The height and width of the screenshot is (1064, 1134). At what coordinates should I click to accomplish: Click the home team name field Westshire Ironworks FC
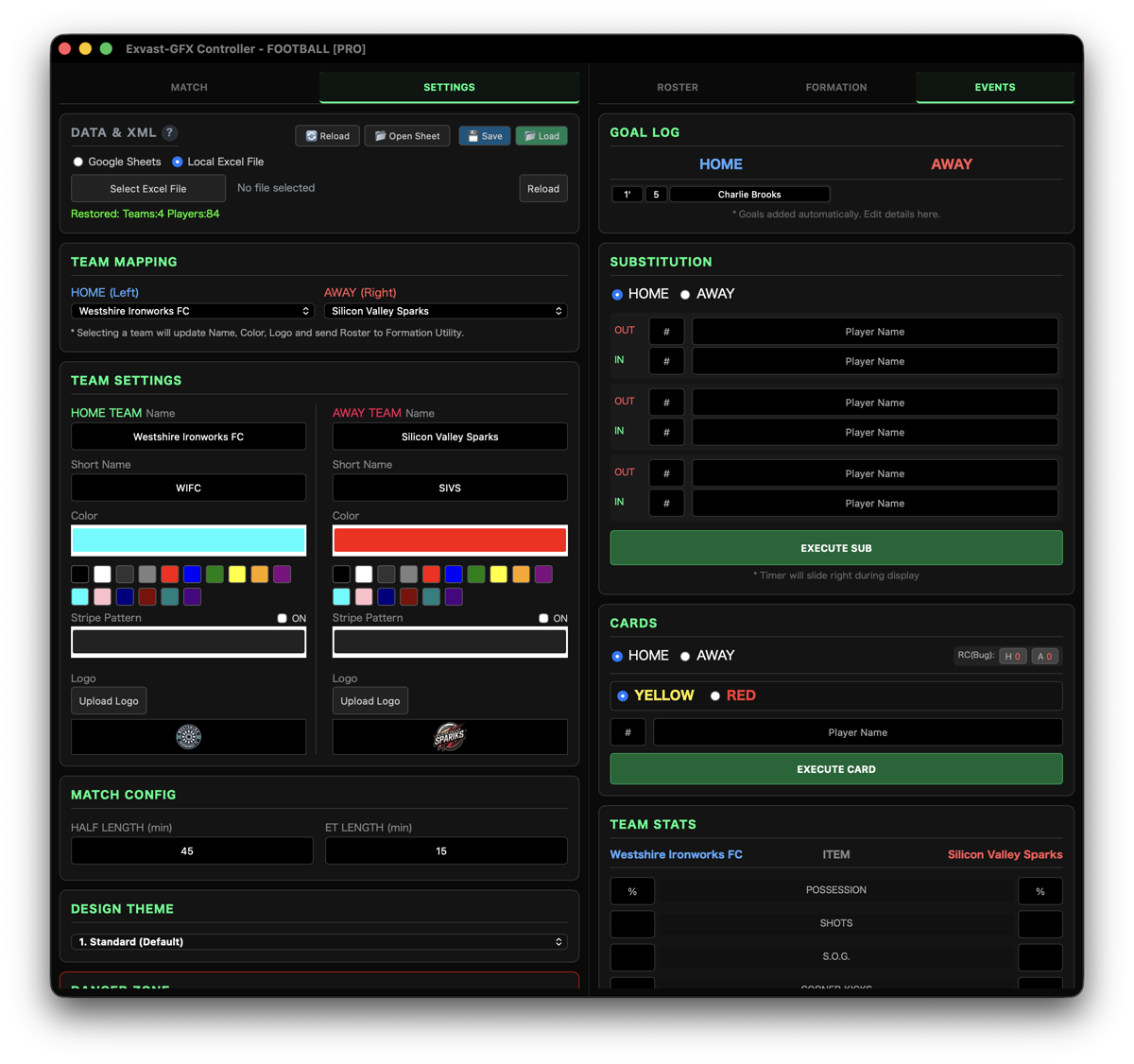click(189, 437)
